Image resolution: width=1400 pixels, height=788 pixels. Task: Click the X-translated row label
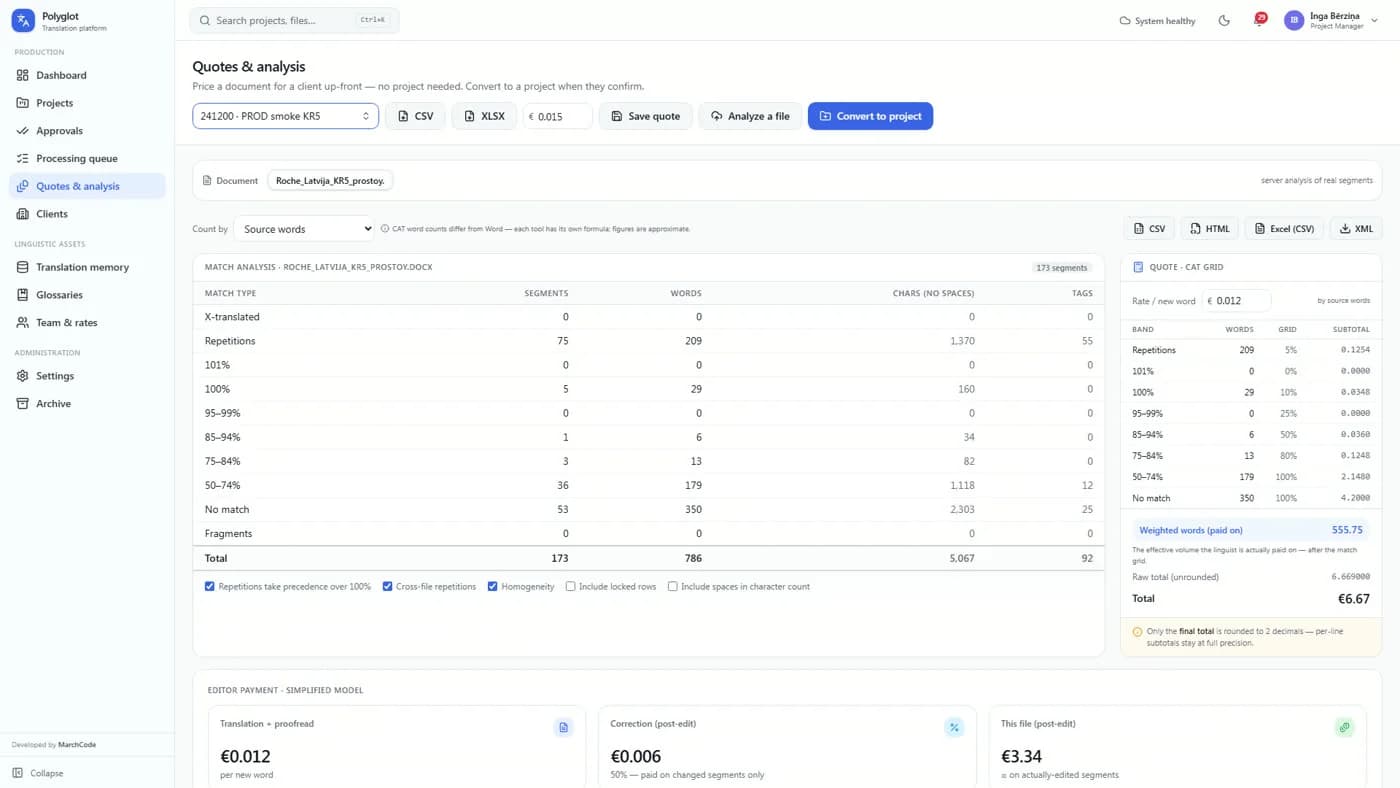tap(232, 317)
